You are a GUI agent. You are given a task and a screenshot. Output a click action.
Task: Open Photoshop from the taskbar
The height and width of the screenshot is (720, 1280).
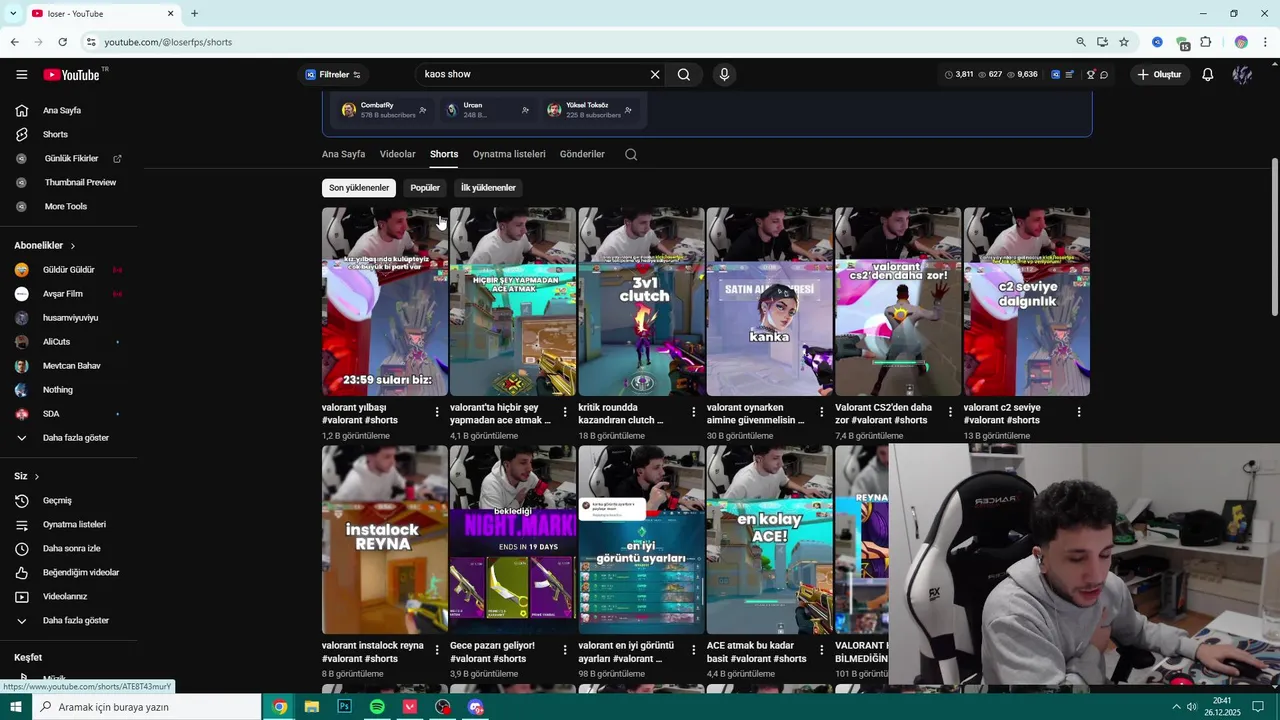coord(345,707)
